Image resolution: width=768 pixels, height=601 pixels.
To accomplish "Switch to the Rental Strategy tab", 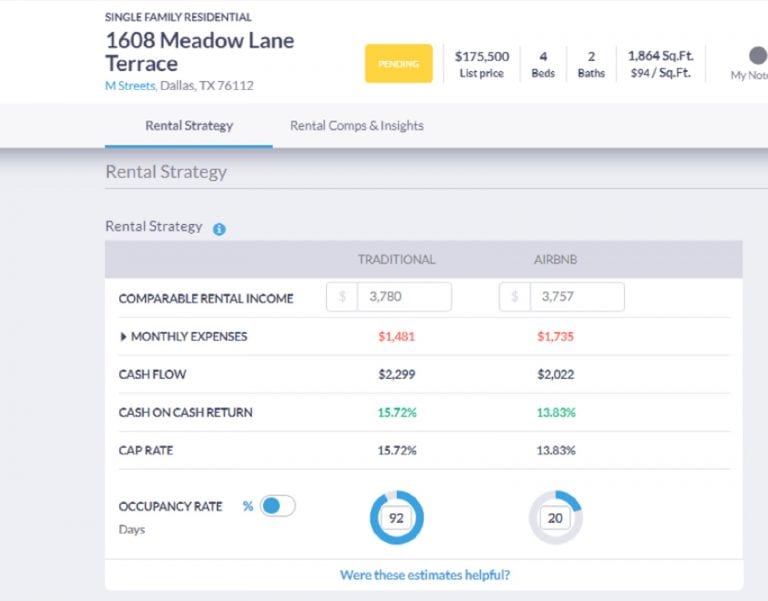I will coord(189,126).
